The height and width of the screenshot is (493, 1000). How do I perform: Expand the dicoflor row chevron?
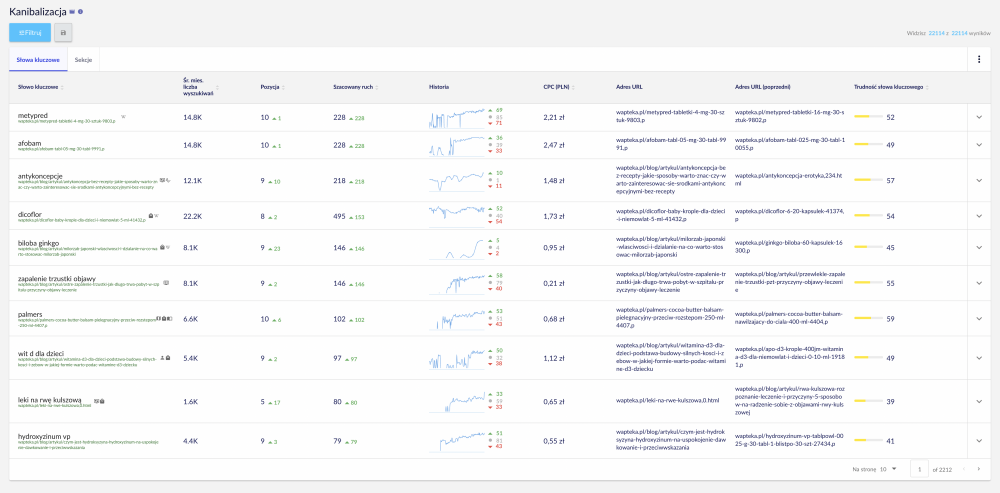click(x=978, y=215)
